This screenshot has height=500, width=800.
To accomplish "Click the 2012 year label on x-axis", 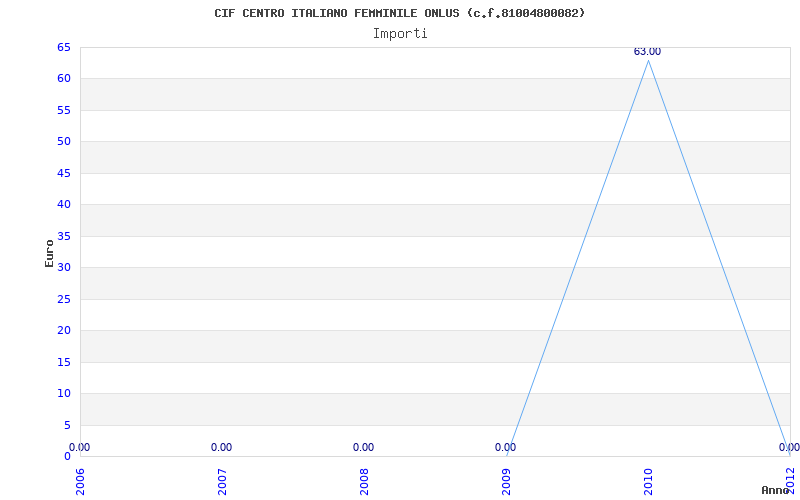I will coord(791,482).
